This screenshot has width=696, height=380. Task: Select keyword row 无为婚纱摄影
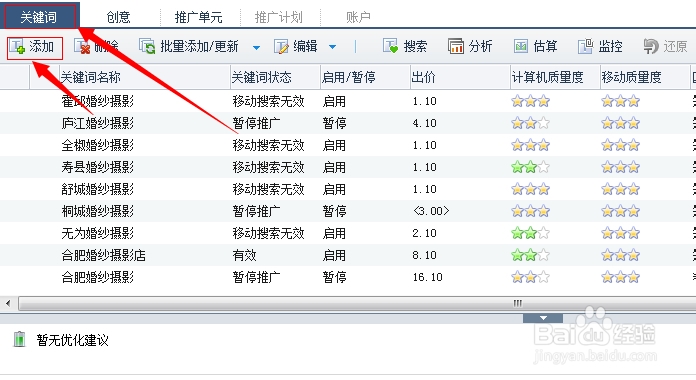point(348,233)
